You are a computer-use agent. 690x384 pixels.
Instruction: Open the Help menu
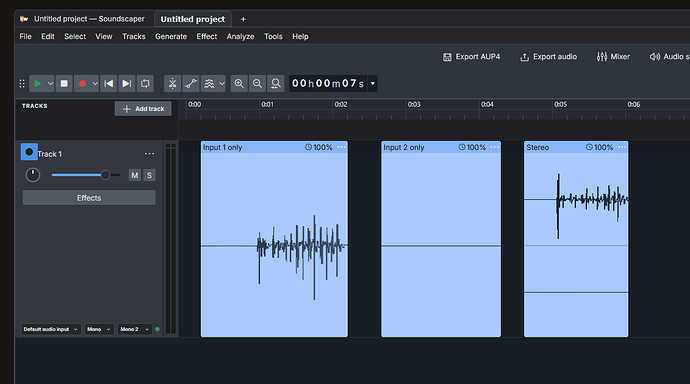pos(300,37)
